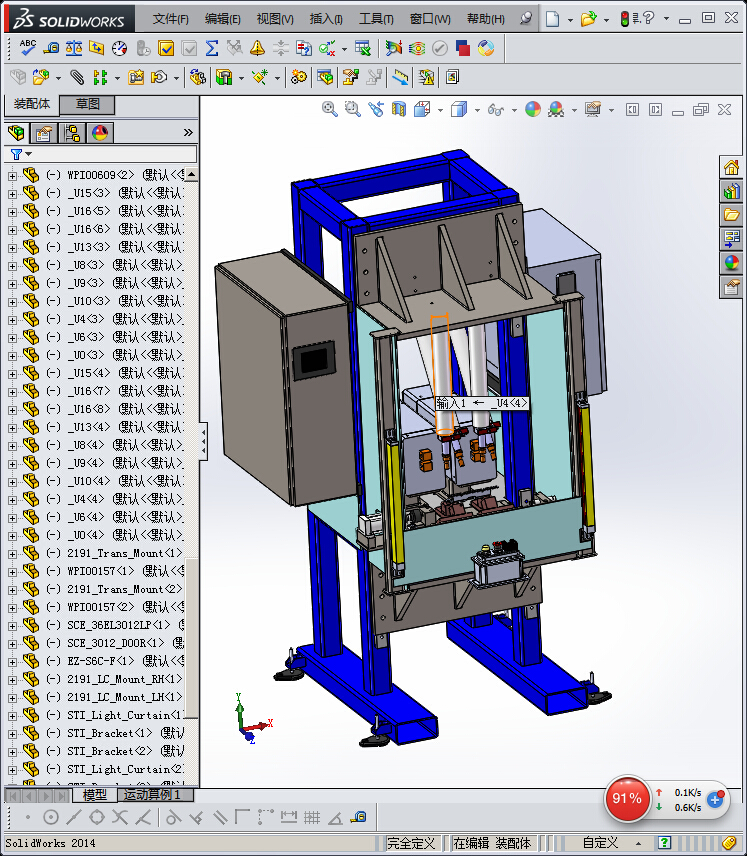Open the 窗口(W) menu
This screenshot has width=747, height=856.
point(430,19)
